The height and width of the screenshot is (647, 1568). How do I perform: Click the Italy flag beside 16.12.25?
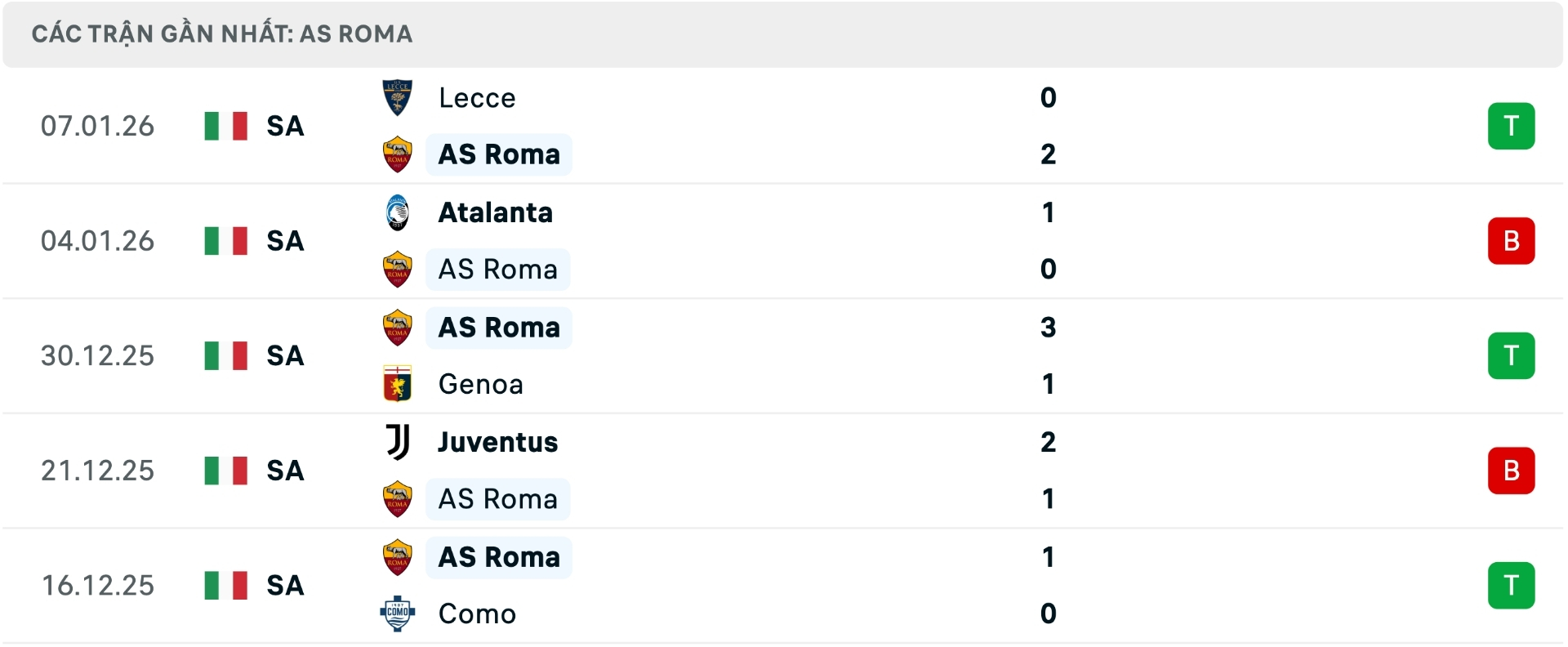[x=225, y=585]
